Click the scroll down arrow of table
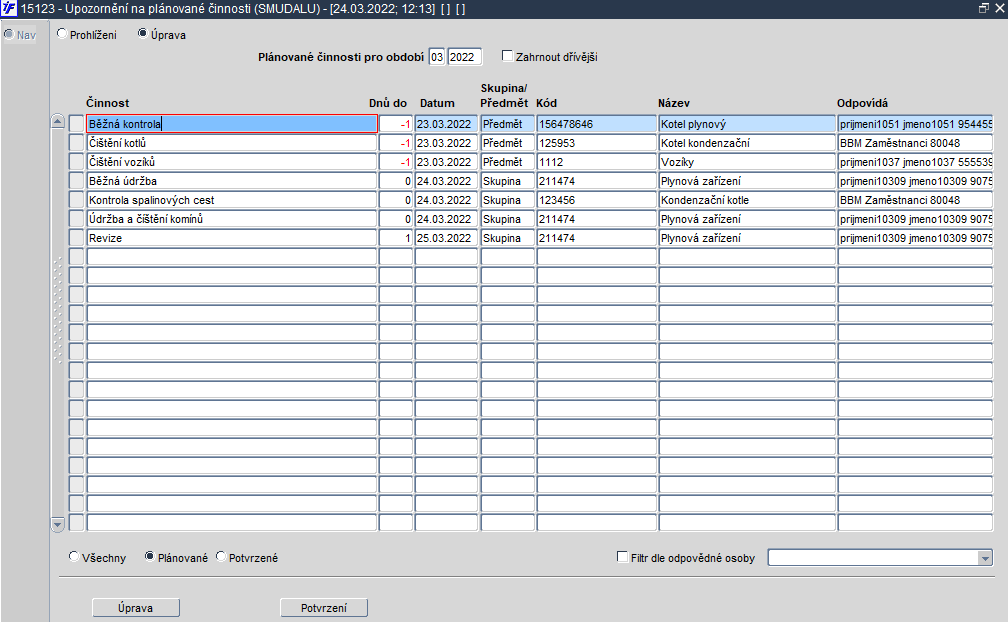 57,525
